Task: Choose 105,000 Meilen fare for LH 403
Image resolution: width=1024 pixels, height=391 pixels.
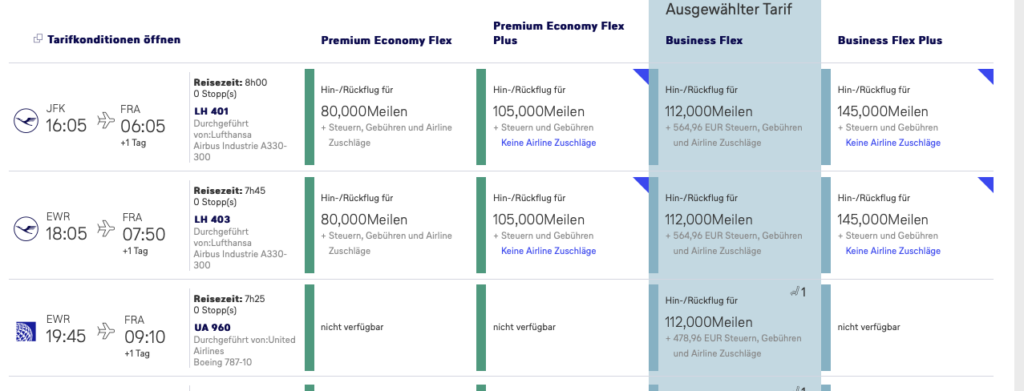Action: 539,220
